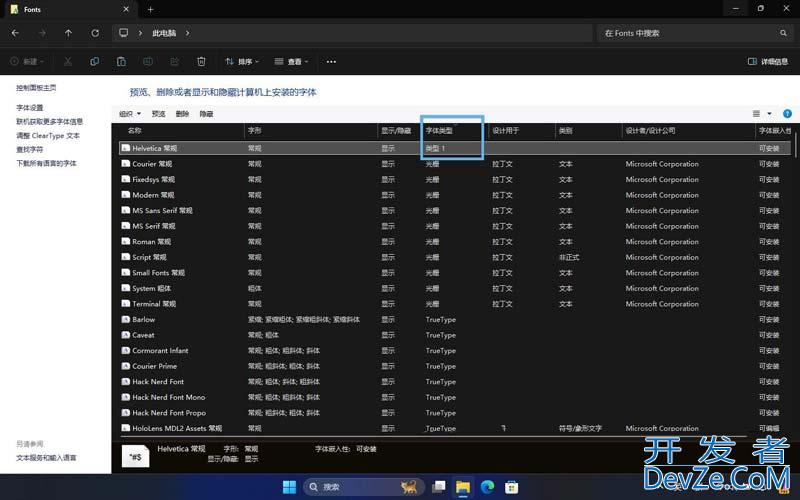Select the Courier Prime font row
This screenshot has width=800, height=500.
coord(455,366)
